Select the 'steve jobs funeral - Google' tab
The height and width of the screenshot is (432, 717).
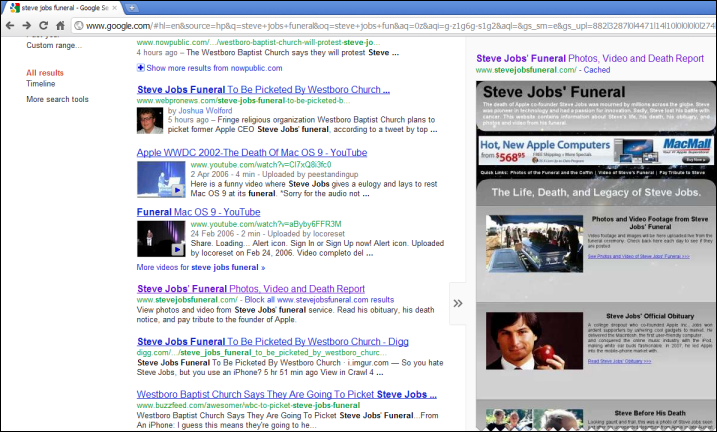pos(64,8)
